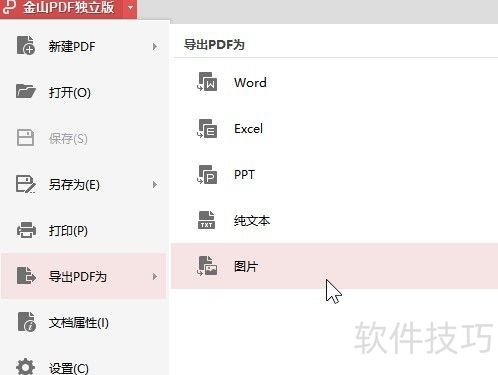Image resolution: width=498 pixels, height=375 pixels.
Task: Click the Word export icon
Action: pyautogui.click(x=207, y=82)
